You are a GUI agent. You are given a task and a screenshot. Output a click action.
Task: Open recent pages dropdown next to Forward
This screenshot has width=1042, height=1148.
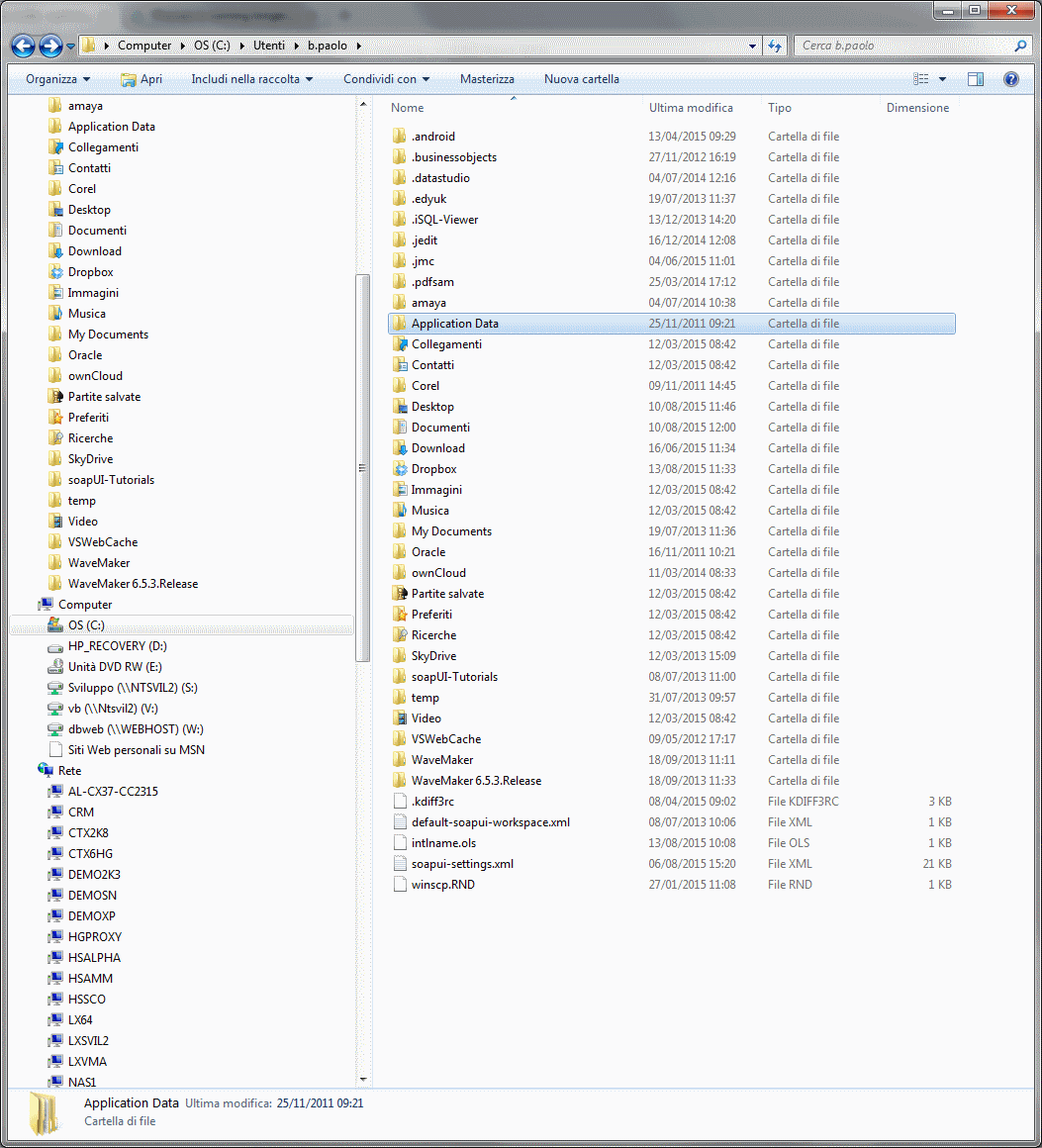pos(70,47)
